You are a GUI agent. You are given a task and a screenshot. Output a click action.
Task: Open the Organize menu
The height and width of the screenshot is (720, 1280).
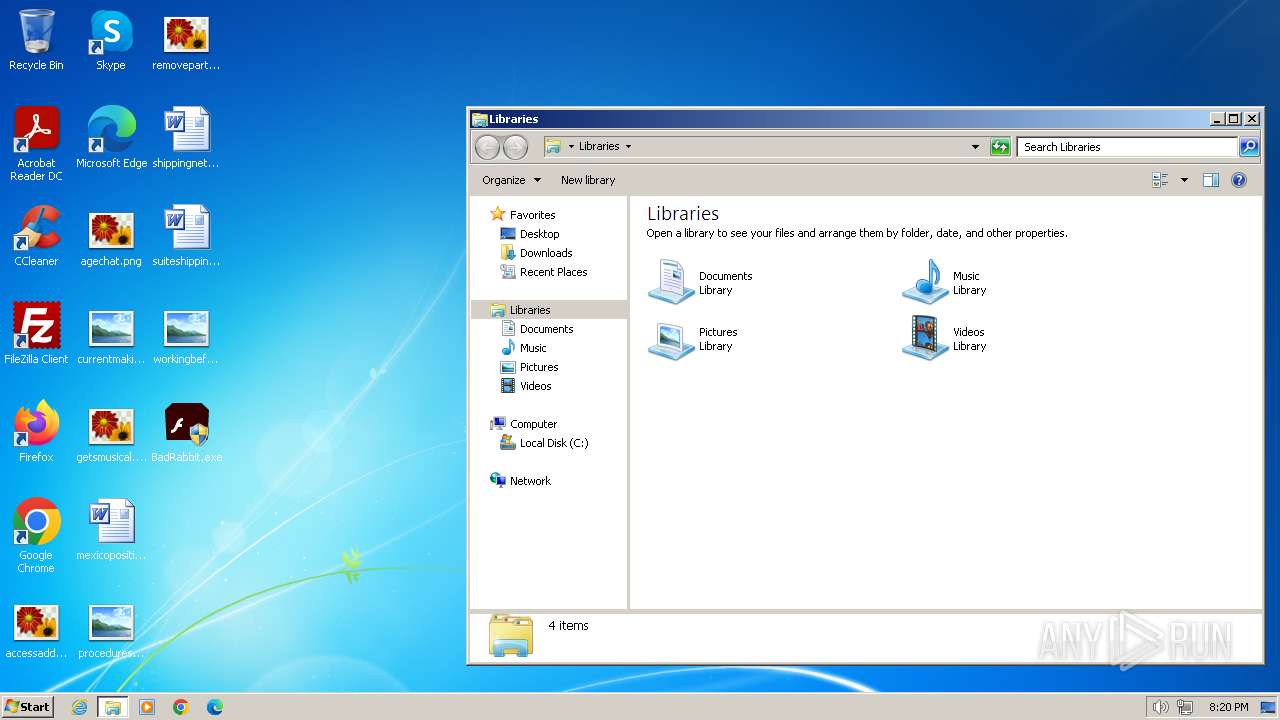click(511, 180)
